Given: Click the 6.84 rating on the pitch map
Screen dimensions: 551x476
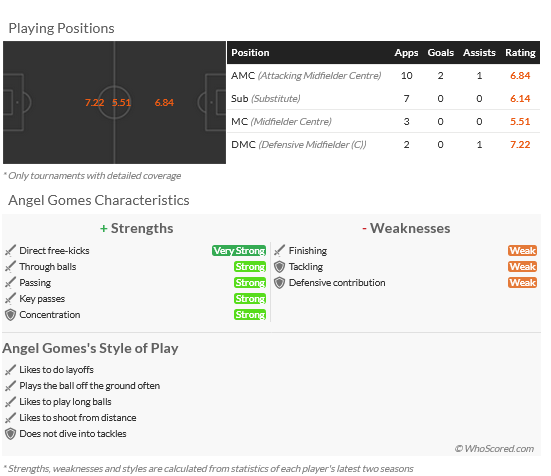Looking at the screenshot, I should coord(164,103).
